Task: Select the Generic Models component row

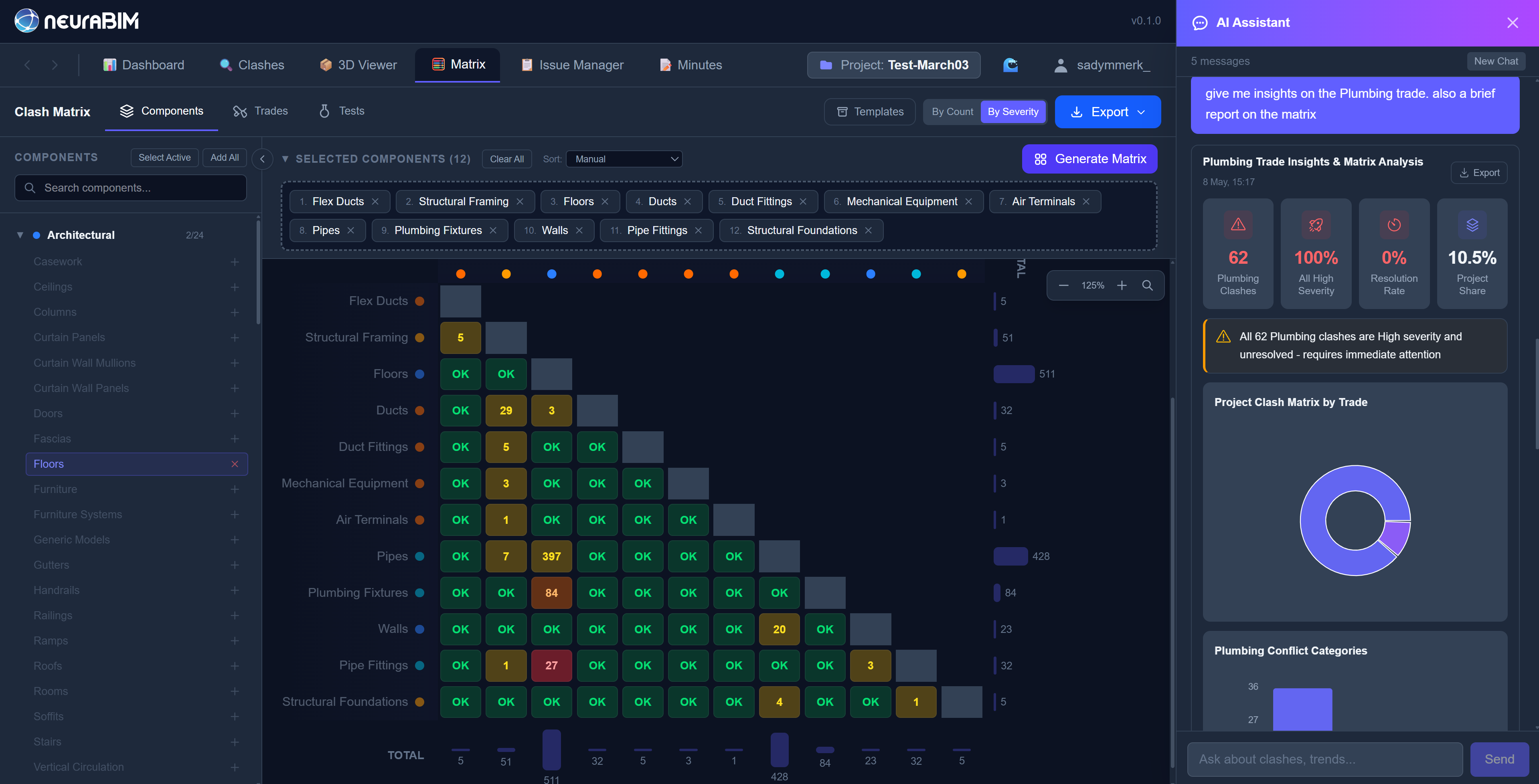Action: pos(137,540)
